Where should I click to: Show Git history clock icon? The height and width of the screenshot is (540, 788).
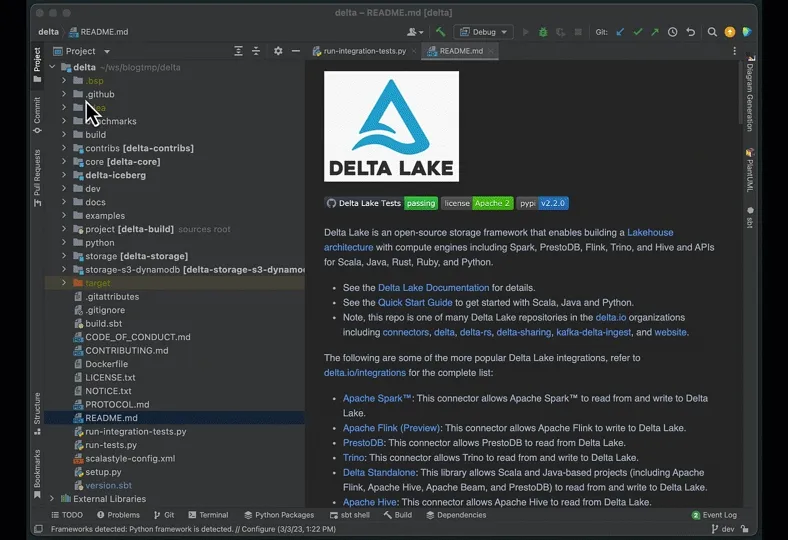click(672, 32)
